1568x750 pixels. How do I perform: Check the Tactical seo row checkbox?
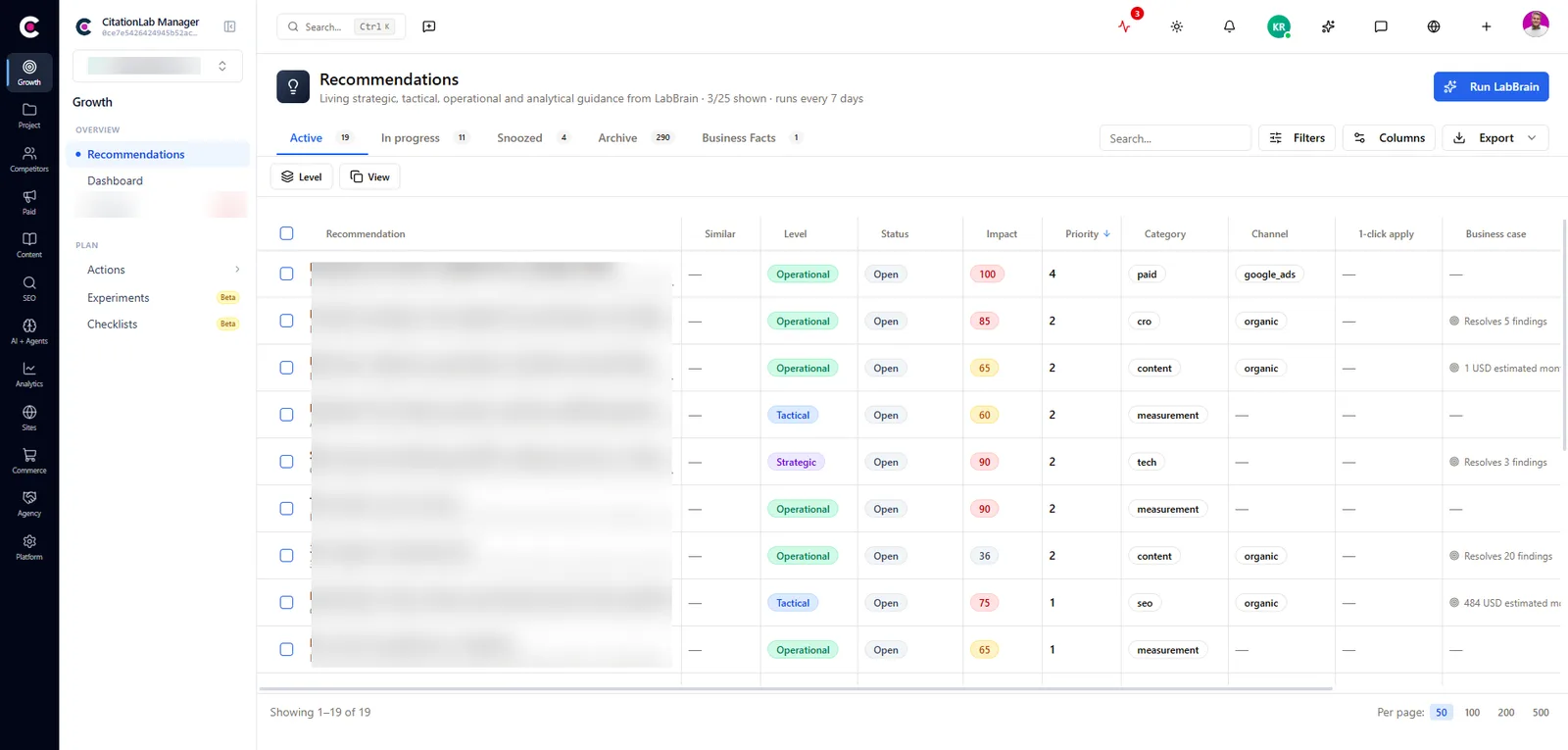[286, 603]
